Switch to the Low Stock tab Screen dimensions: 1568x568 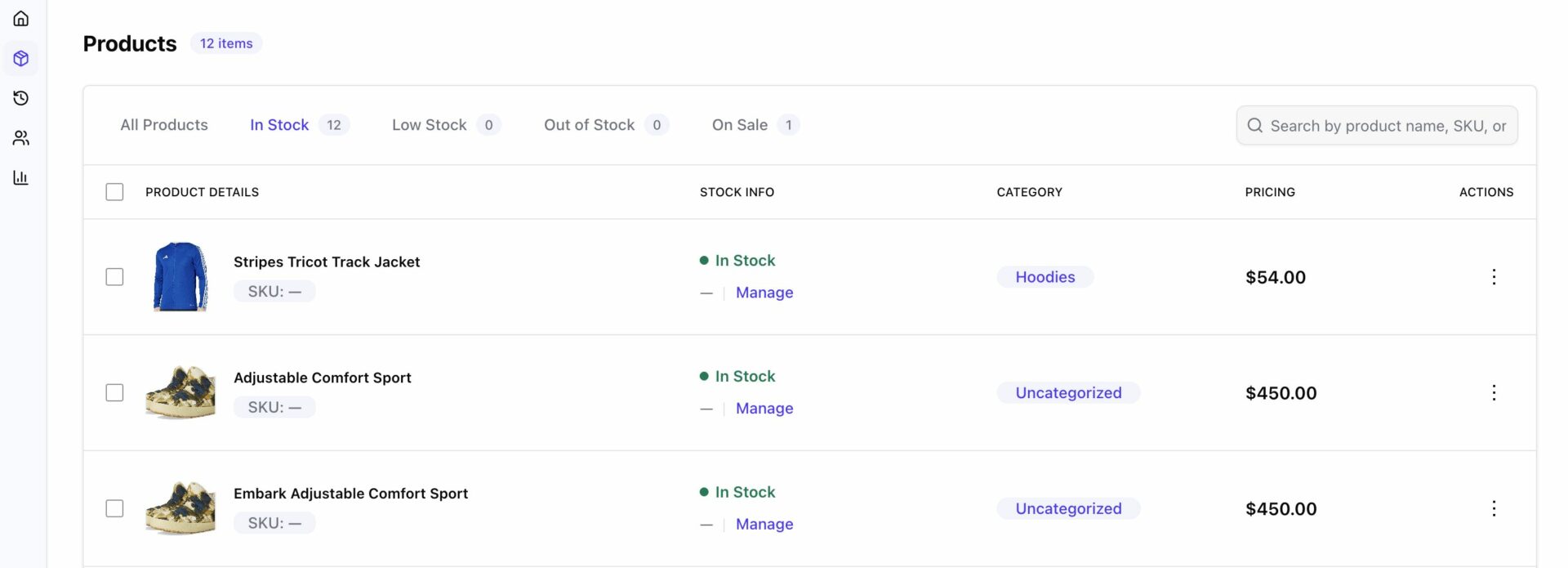[x=446, y=125]
